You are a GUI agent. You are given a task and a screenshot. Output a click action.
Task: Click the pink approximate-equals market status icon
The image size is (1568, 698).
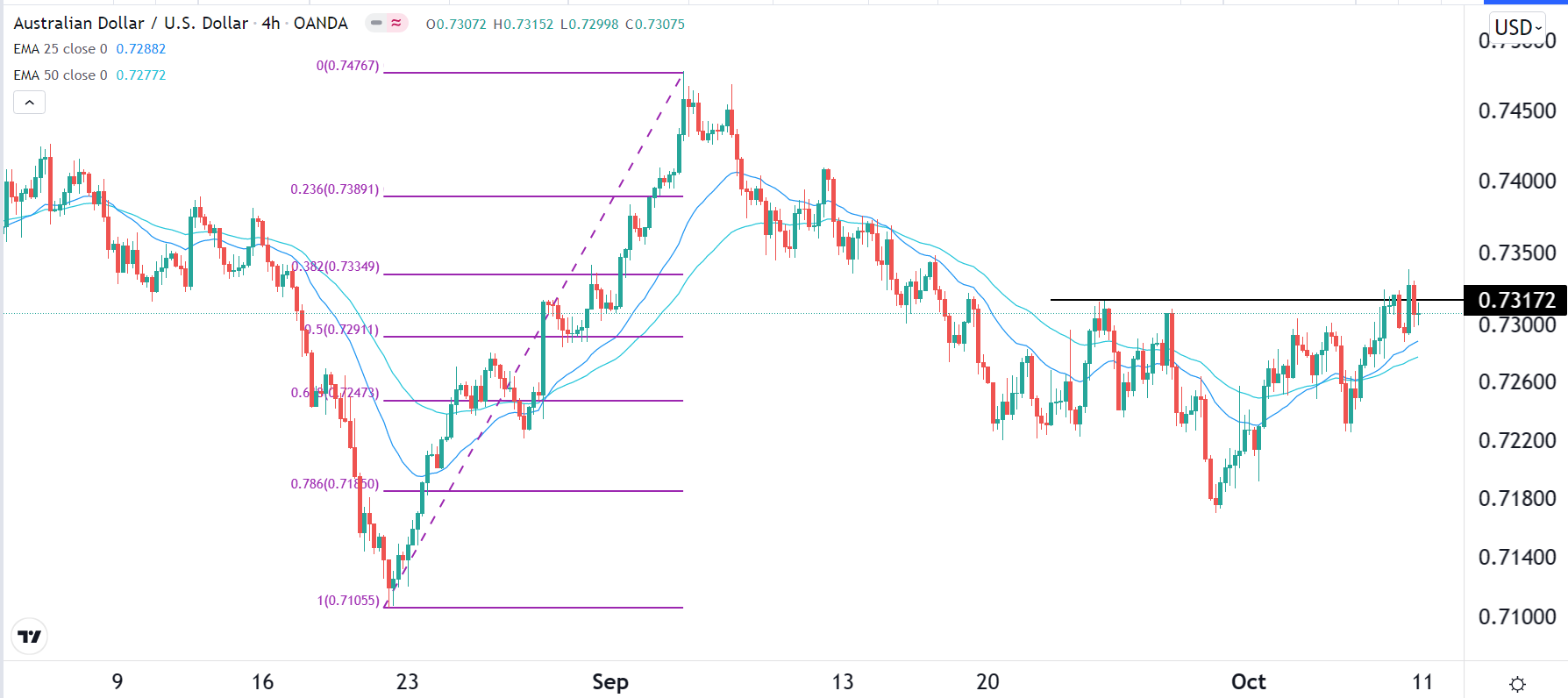click(396, 24)
